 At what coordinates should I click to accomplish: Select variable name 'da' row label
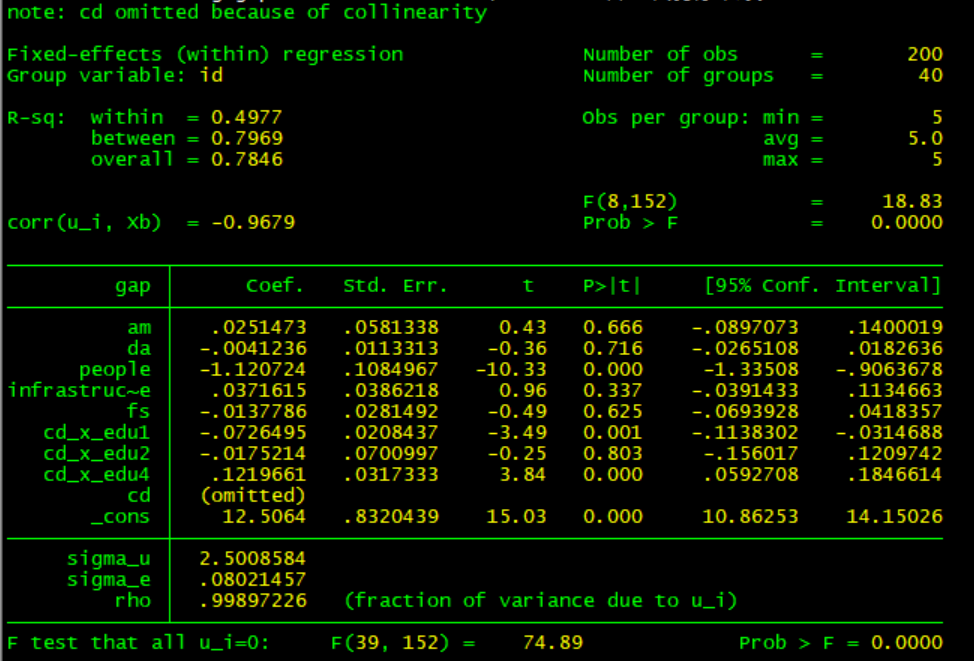[x=139, y=349]
